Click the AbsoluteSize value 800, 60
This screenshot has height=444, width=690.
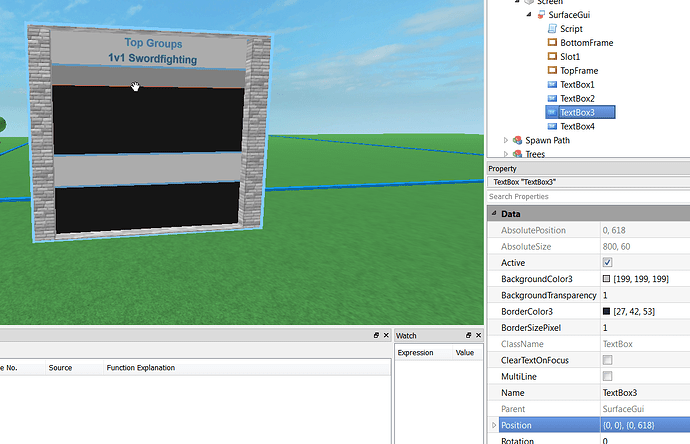(x=616, y=246)
